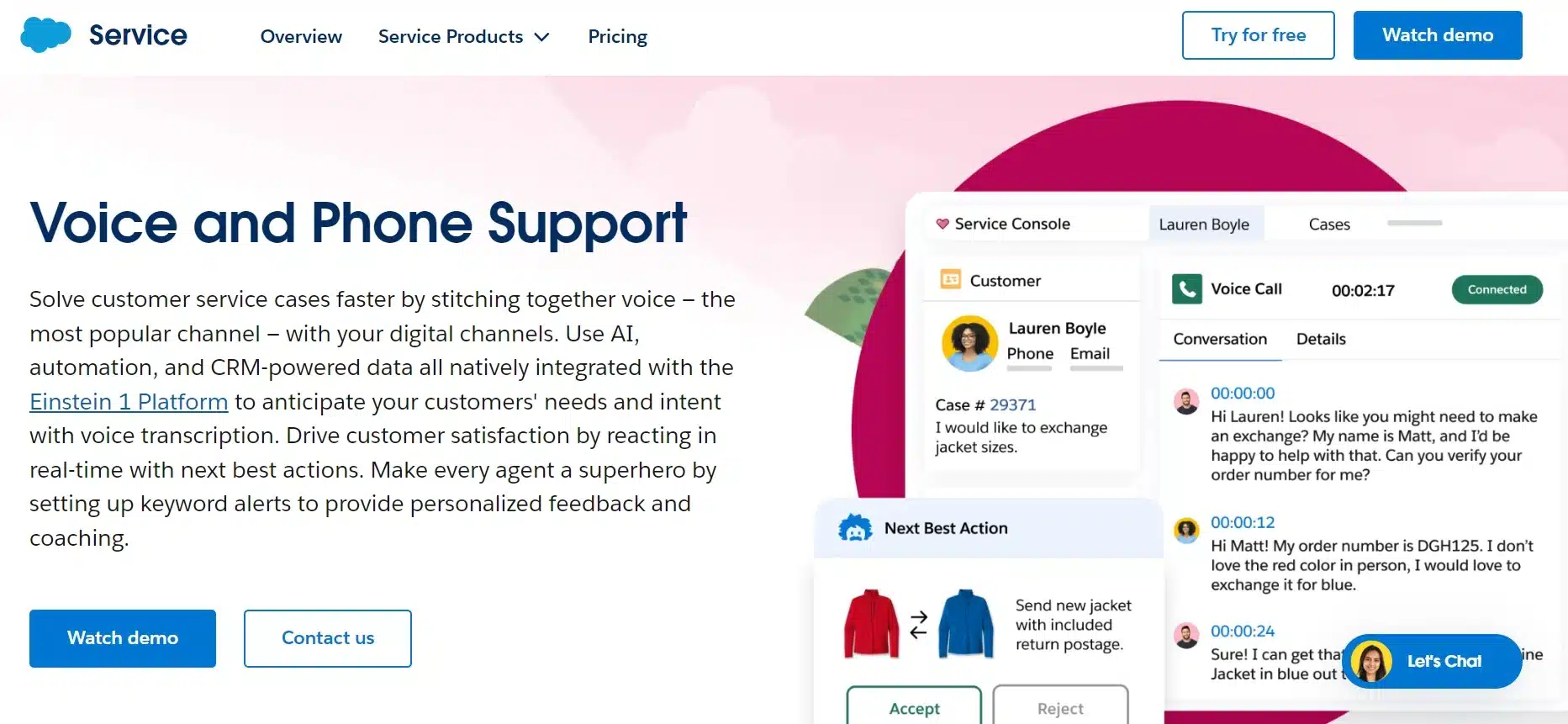Open Case # 29371
Screen dimensions: 1568x724
pos(1013,404)
